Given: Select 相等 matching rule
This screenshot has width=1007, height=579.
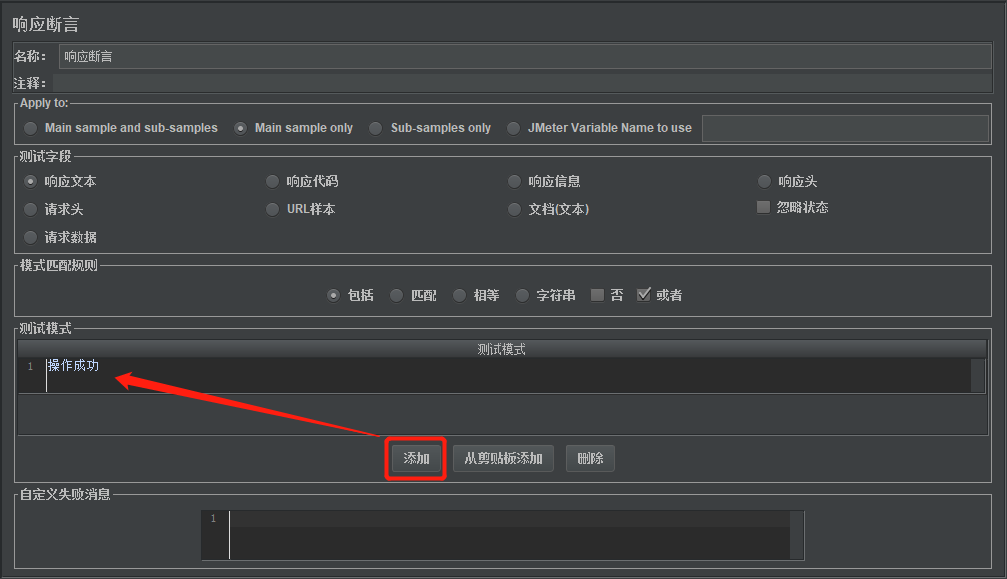Looking at the screenshot, I should tap(476, 295).
